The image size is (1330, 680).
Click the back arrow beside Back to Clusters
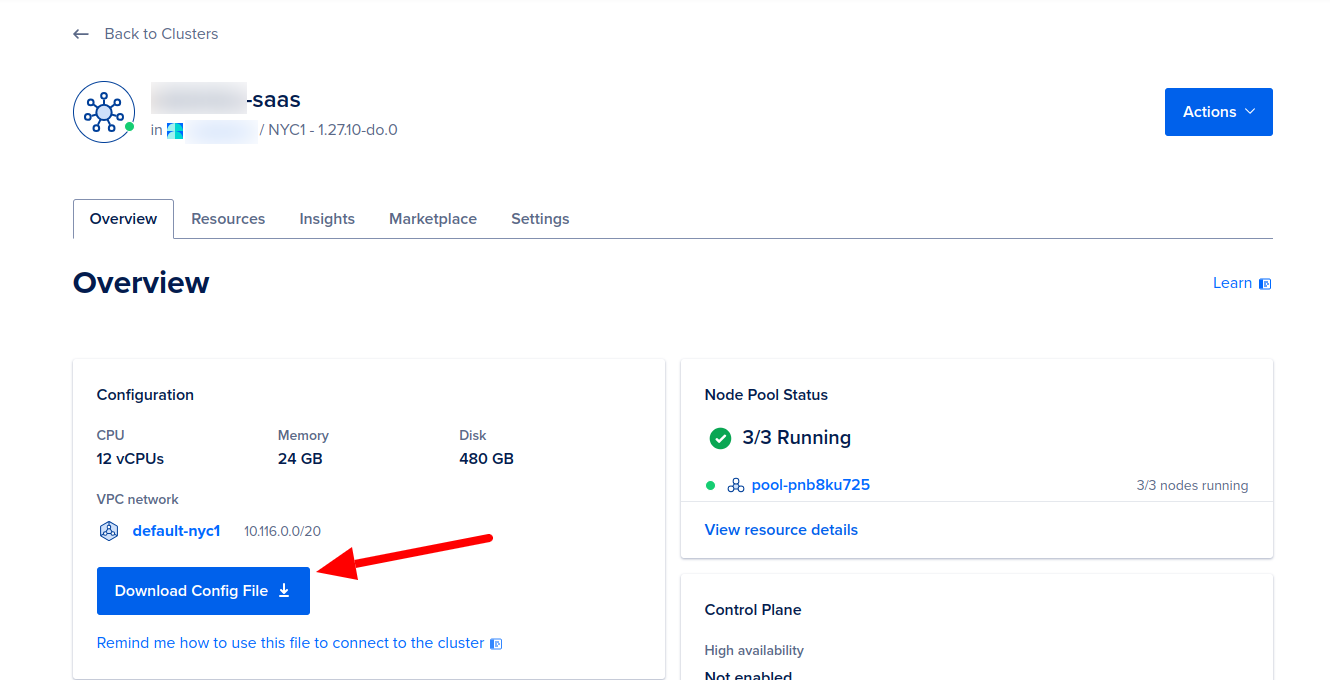coord(80,33)
